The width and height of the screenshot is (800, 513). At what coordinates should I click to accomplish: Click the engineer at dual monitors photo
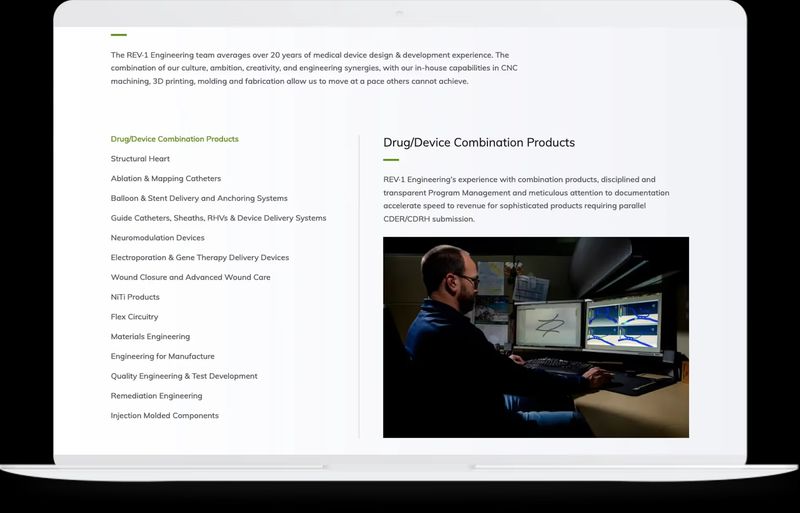pyautogui.click(x=535, y=337)
